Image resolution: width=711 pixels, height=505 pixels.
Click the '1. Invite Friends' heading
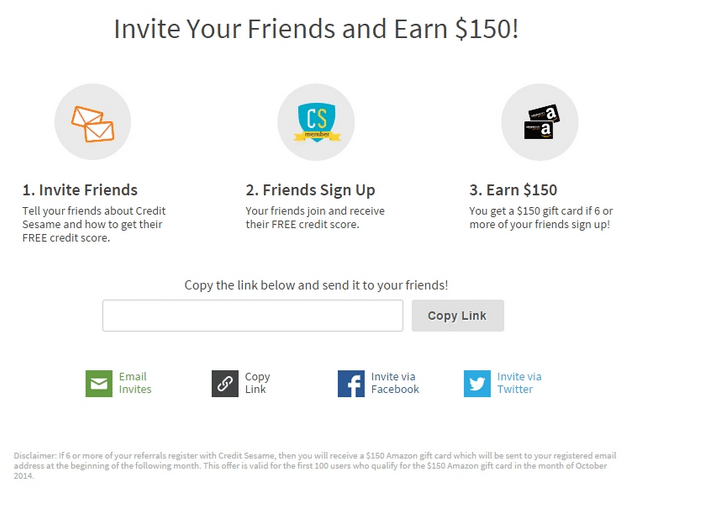click(x=80, y=190)
